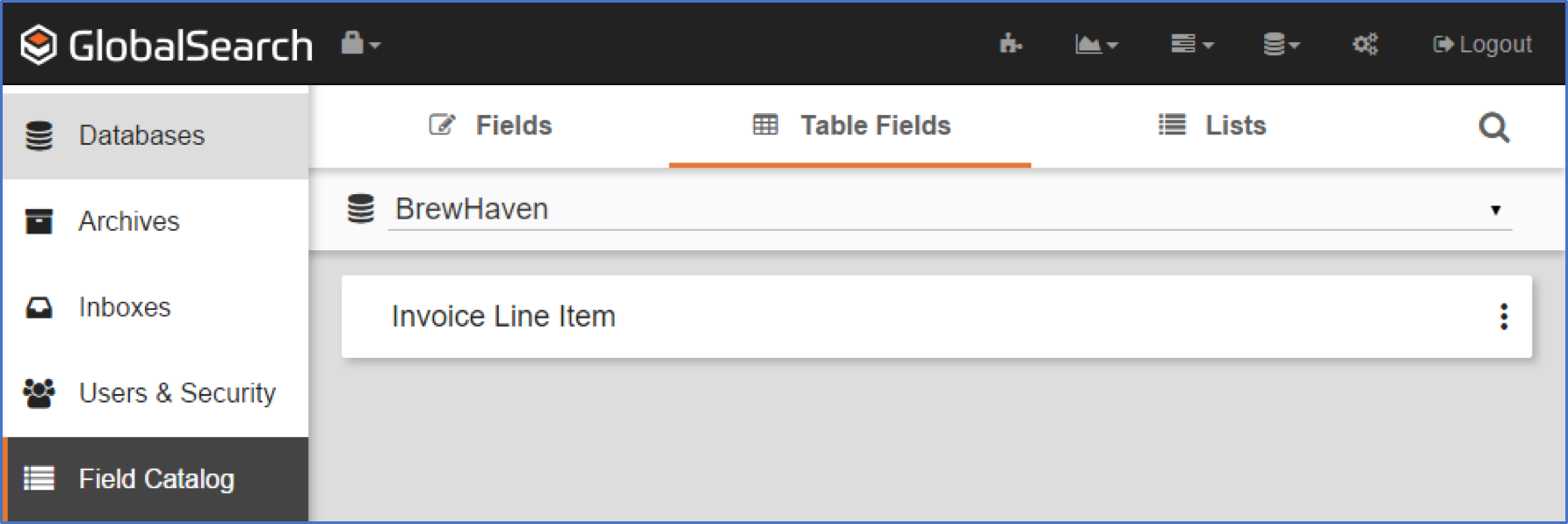
Task: Click the puzzle piece extensions icon
Action: [1010, 44]
